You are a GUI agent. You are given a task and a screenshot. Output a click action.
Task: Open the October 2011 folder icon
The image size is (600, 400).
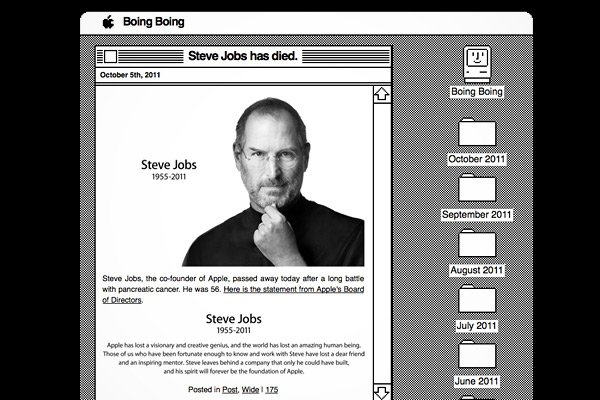tap(477, 132)
